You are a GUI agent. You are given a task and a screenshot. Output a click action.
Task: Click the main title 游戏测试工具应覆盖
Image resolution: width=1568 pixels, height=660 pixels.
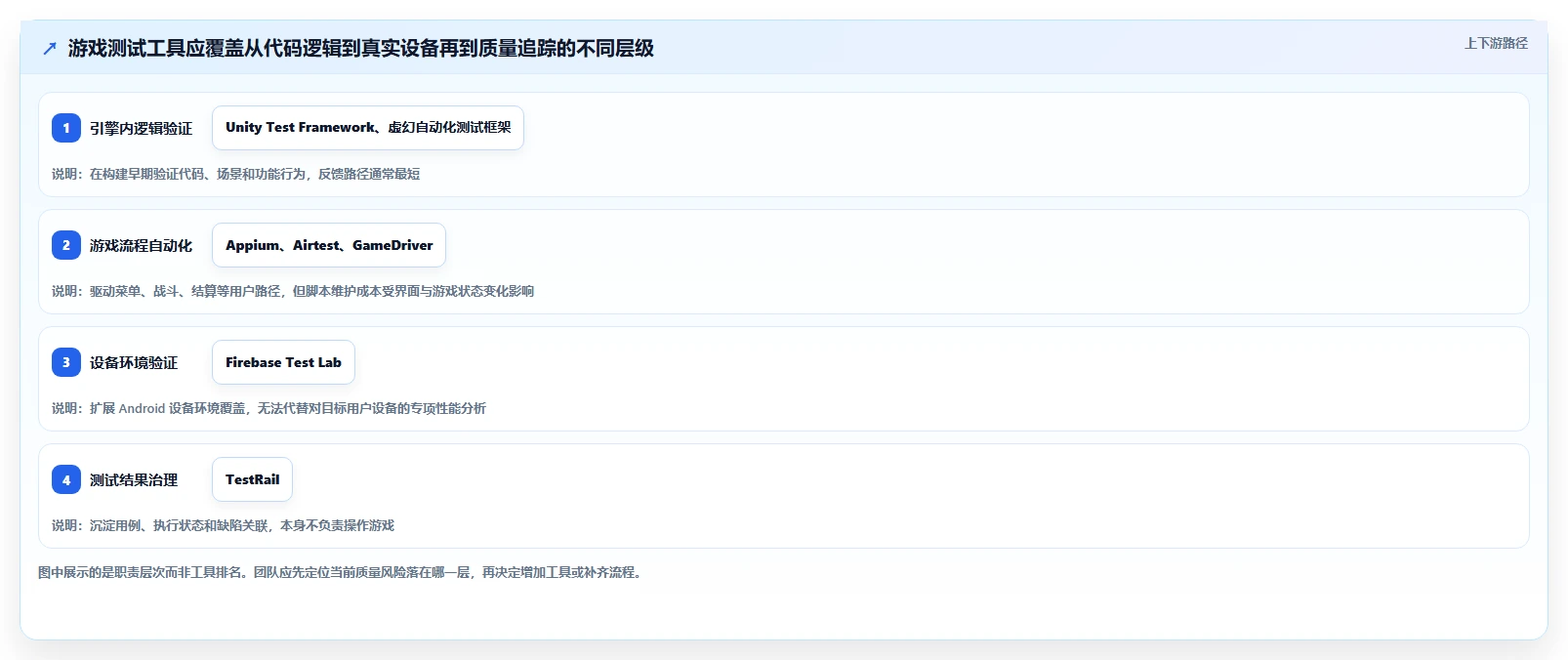(x=360, y=48)
